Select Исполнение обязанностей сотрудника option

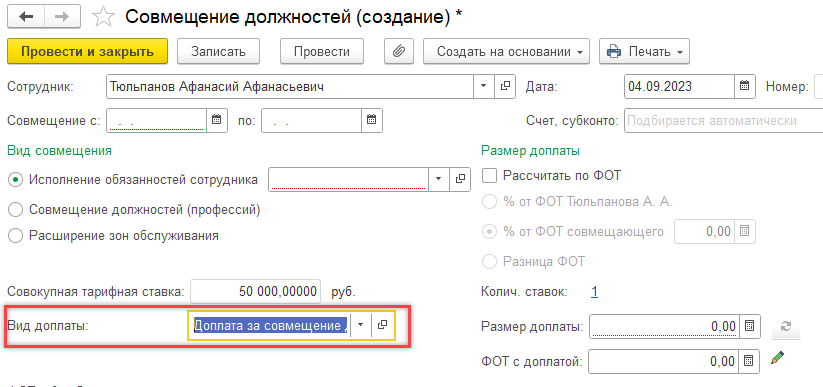[16, 180]
